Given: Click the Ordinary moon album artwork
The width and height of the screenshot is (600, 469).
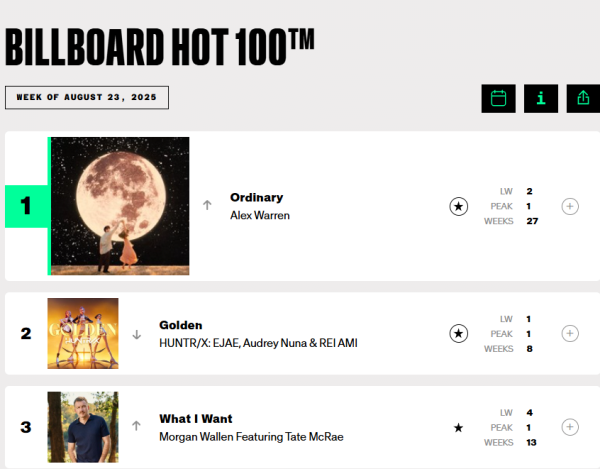Looking at the screenshot, I should point(120,206).
